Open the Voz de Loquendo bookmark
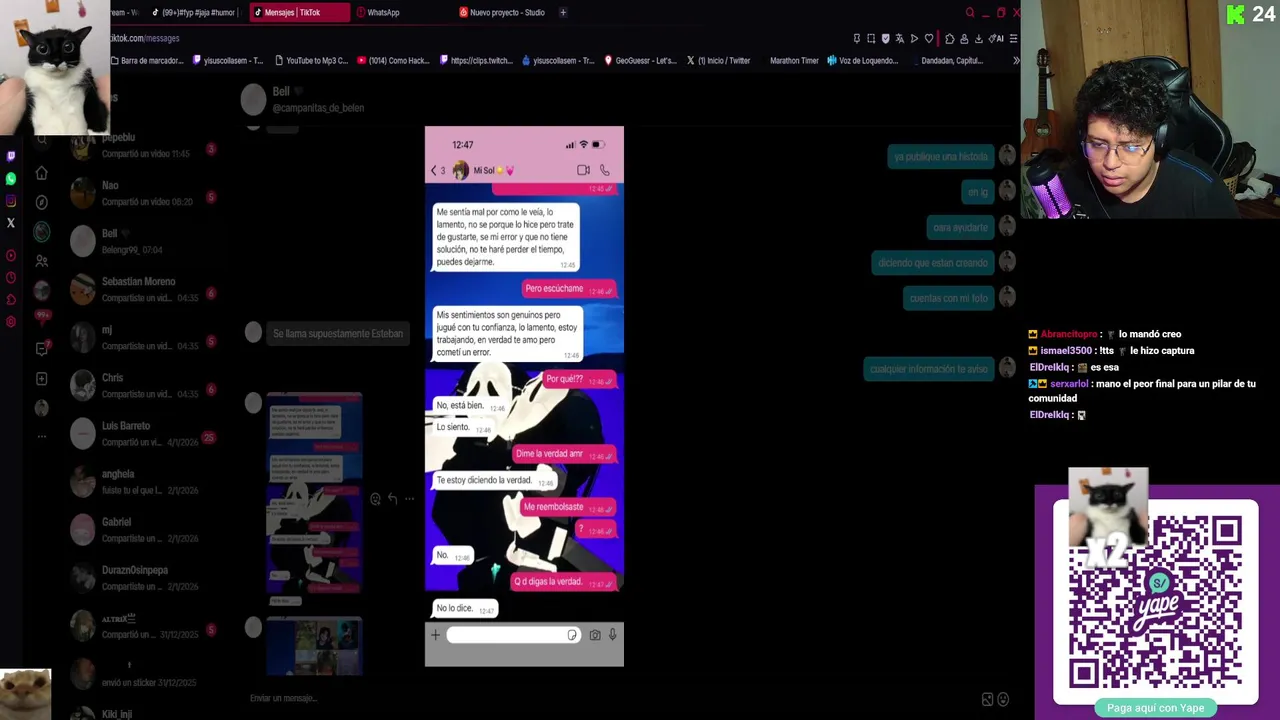Image resolution: width=1280 pixels, height=720 pixels. pos(862,60)
